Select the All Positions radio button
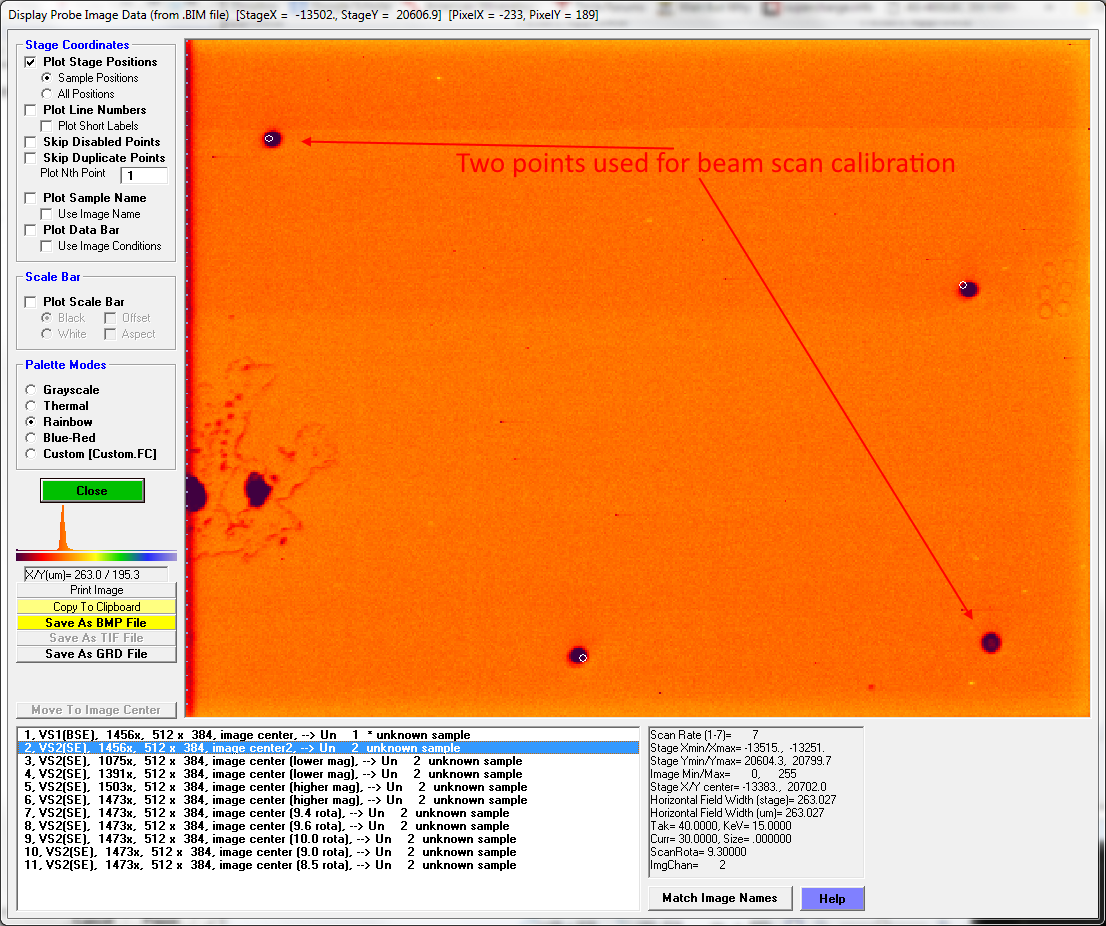The height and width of the screenshot is (926, 1106). (x=47, y=94)
